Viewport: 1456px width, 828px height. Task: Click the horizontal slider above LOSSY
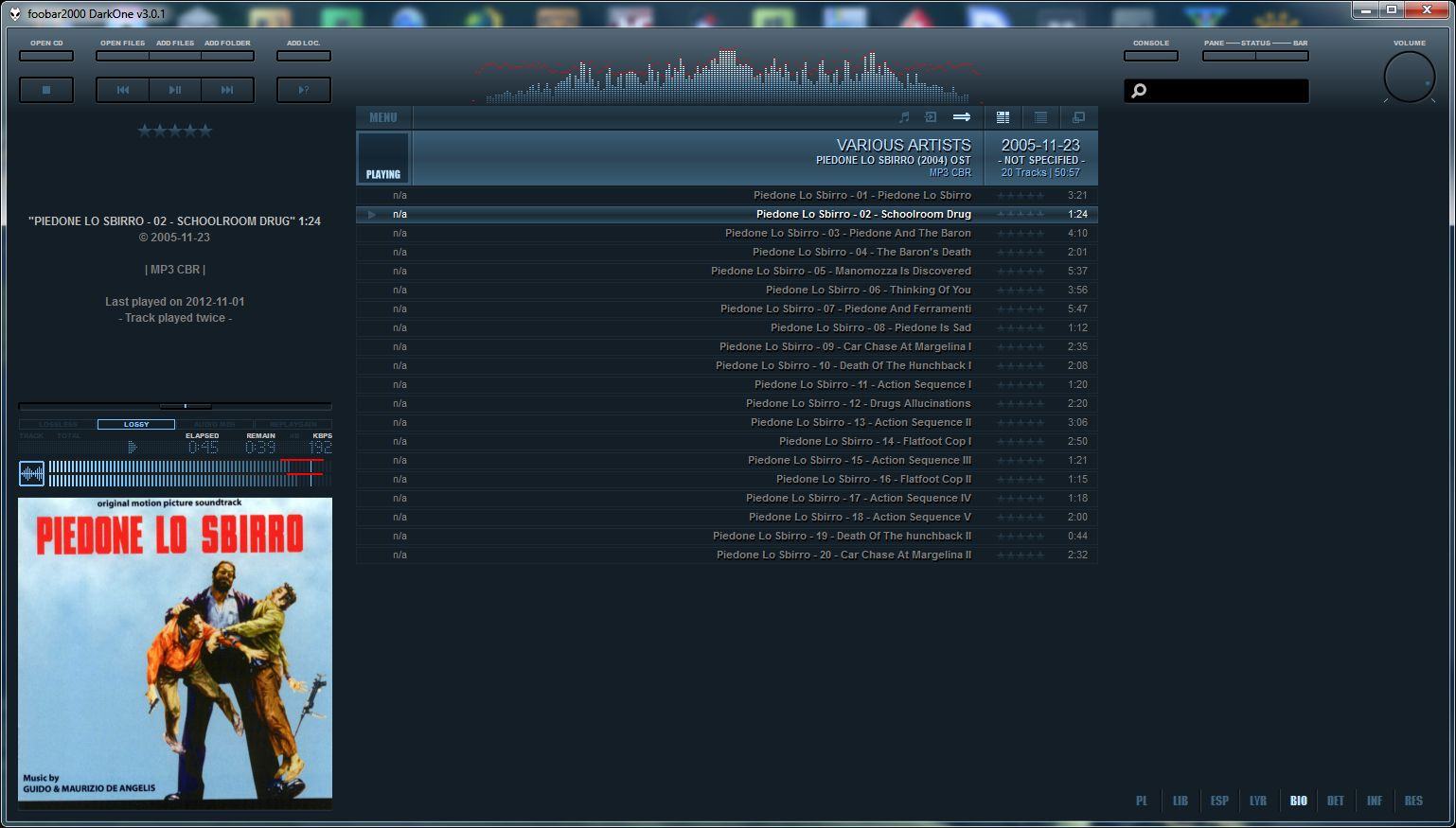[x=175, y=406]
